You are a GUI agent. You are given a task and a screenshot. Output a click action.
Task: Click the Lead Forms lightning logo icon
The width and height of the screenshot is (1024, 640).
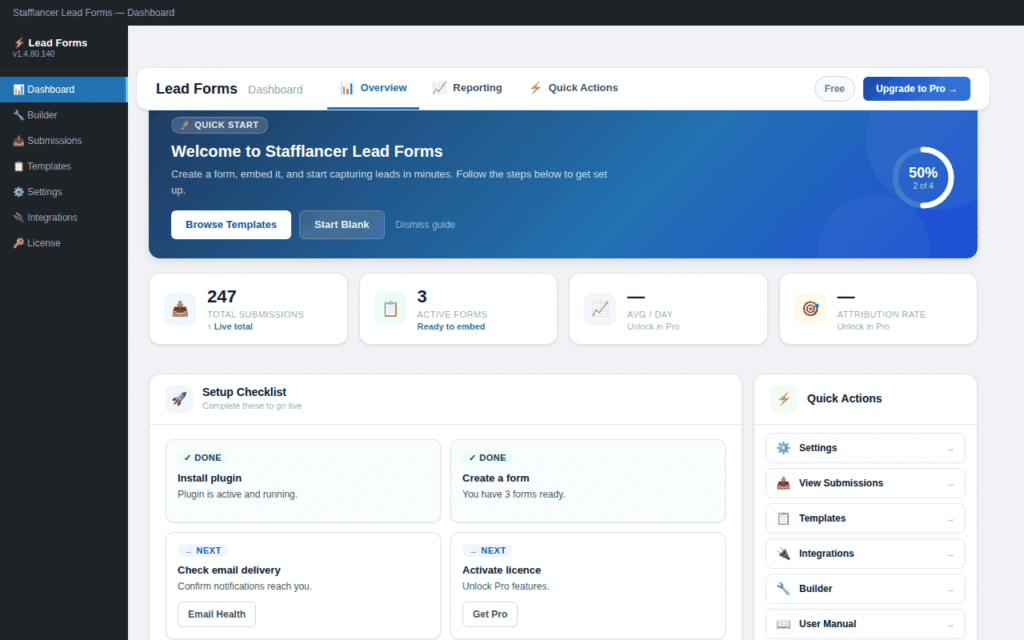click(x=19, y=42)
